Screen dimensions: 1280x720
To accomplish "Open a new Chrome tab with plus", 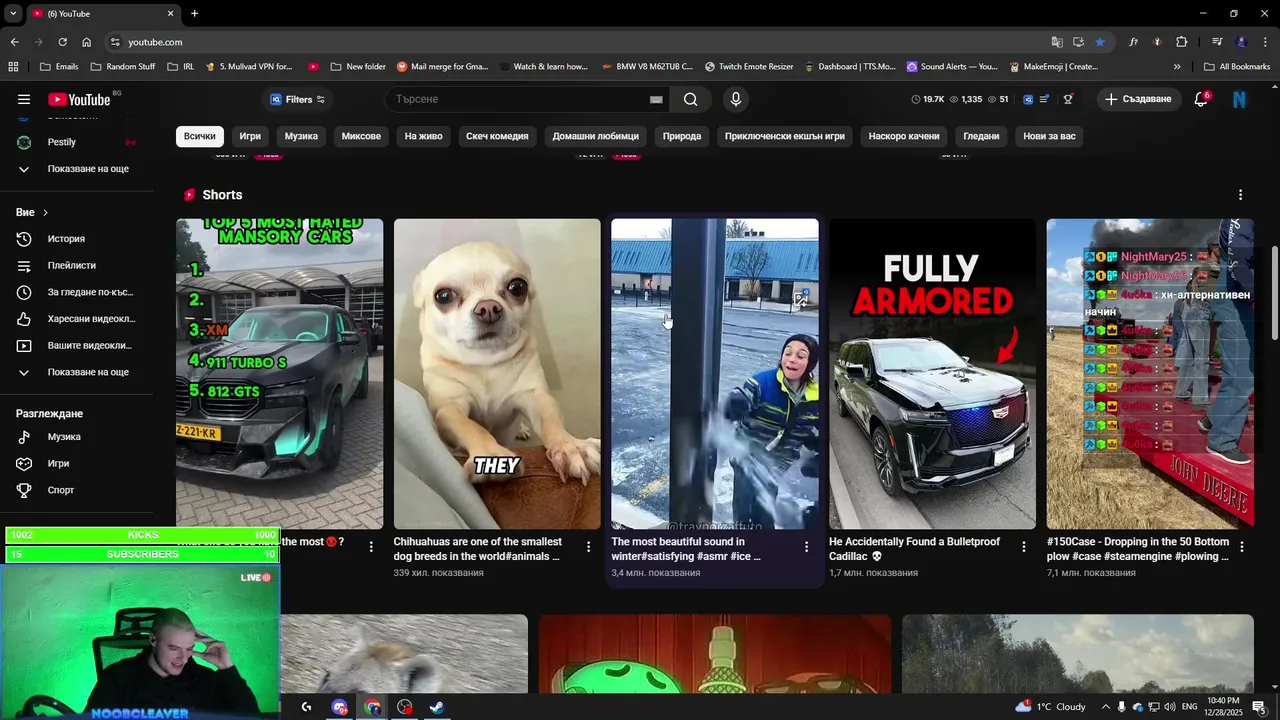I will point(194,13).
